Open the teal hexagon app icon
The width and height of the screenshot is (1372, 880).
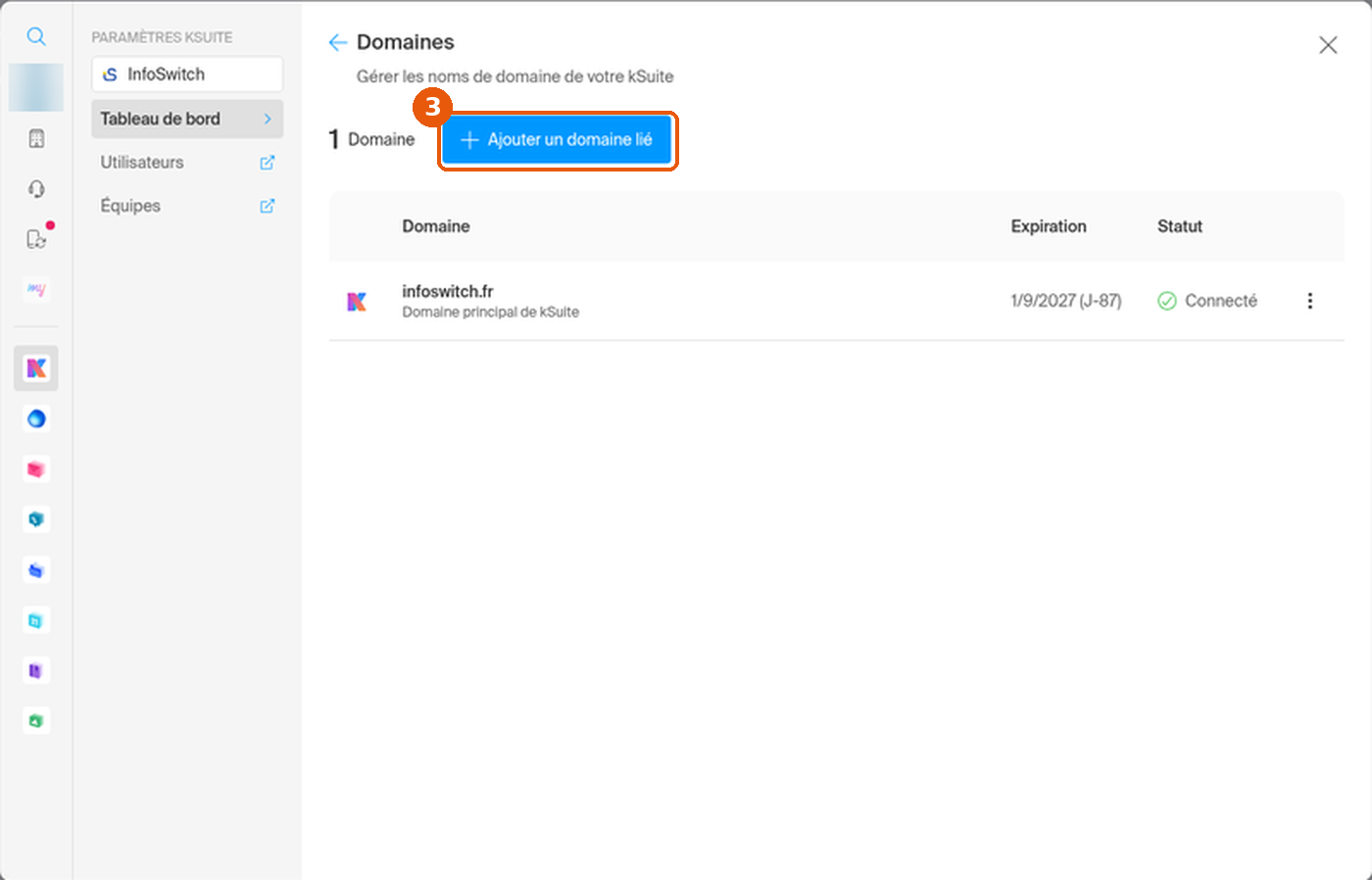(x=36, y=519)
